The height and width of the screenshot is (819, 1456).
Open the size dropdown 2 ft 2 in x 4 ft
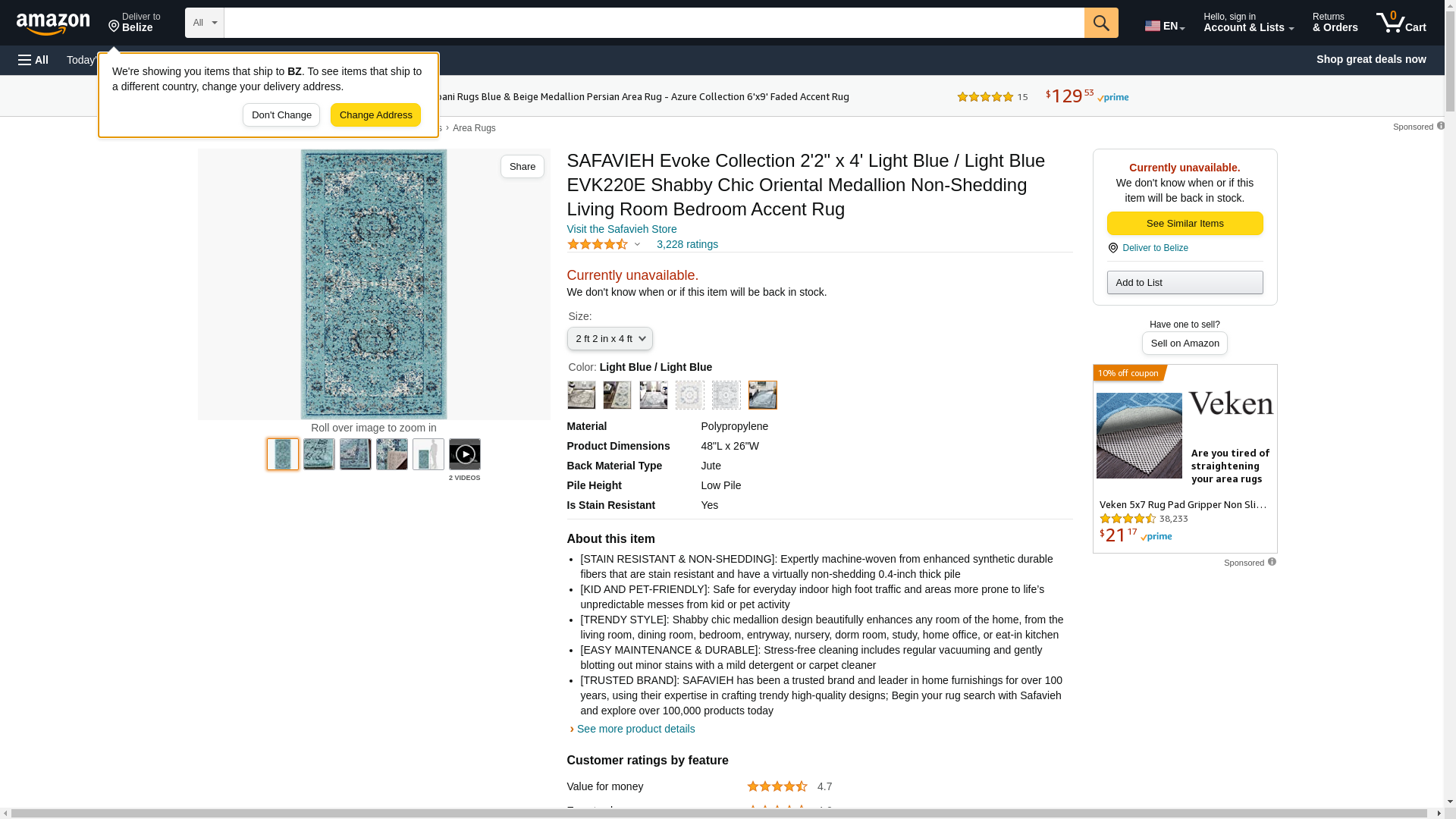point(610,339)
